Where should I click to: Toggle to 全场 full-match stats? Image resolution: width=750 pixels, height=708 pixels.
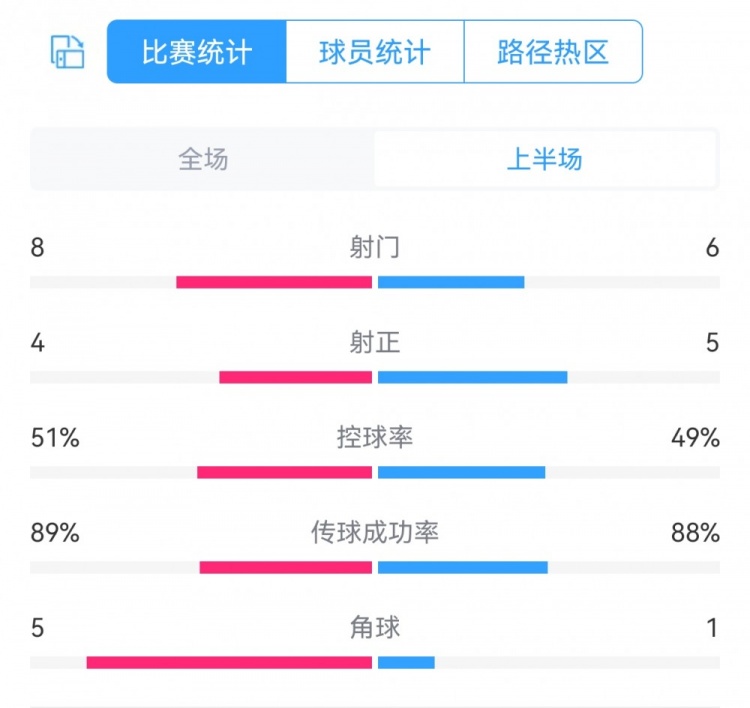click(x=203, y=159)
